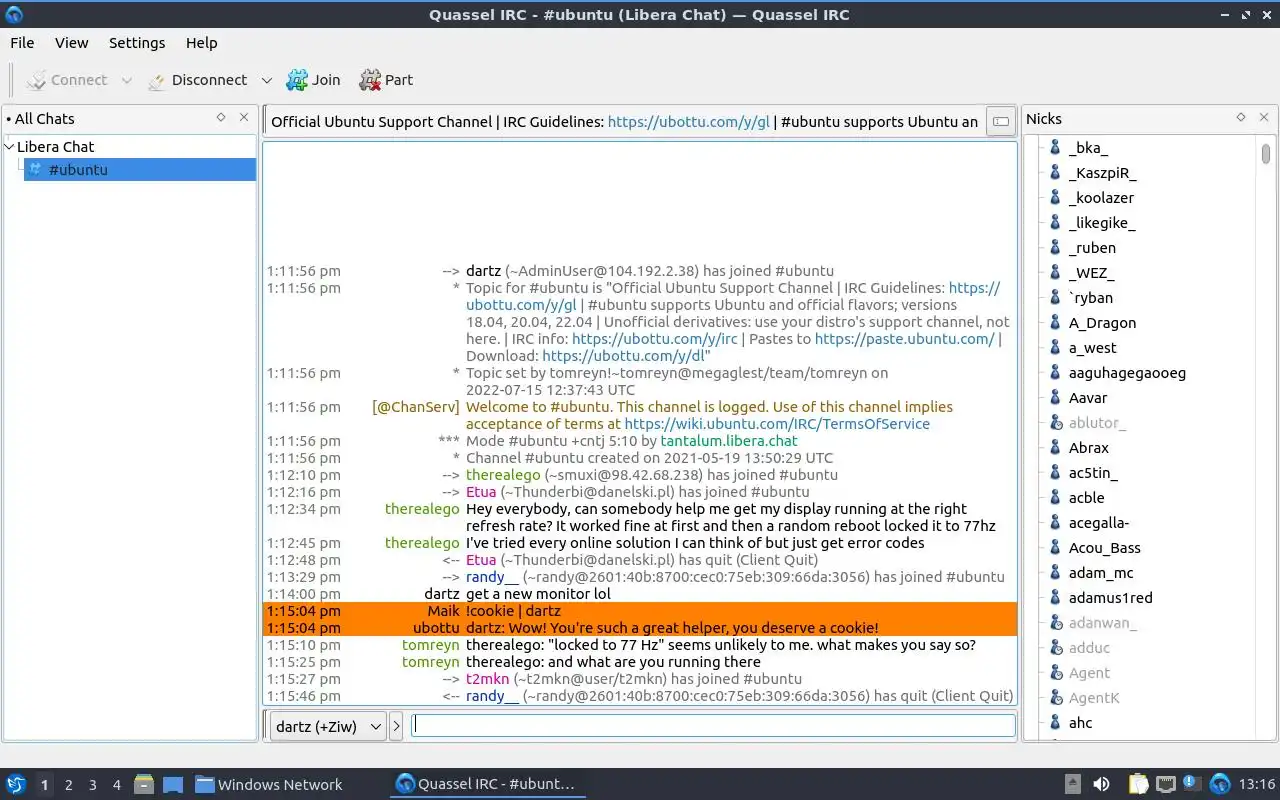Select nick `ryban in Nicks list
The image size is (1280, 800).
1091,298
